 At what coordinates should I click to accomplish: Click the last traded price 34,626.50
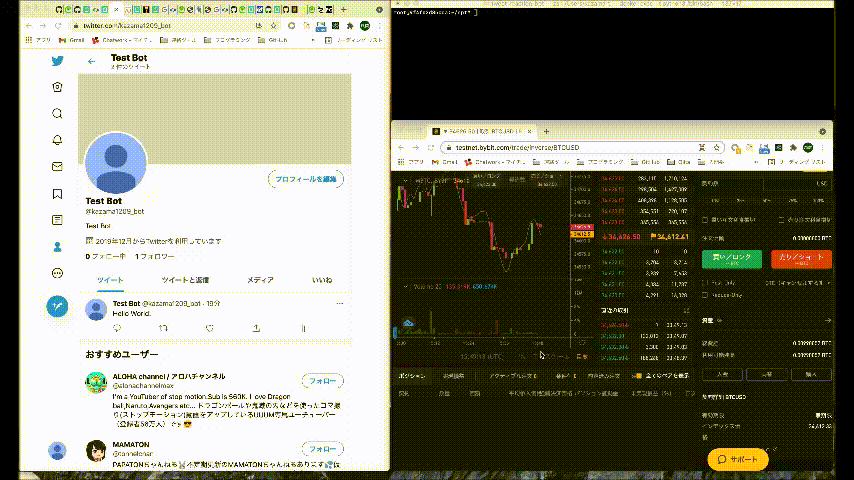coord(621,237)
